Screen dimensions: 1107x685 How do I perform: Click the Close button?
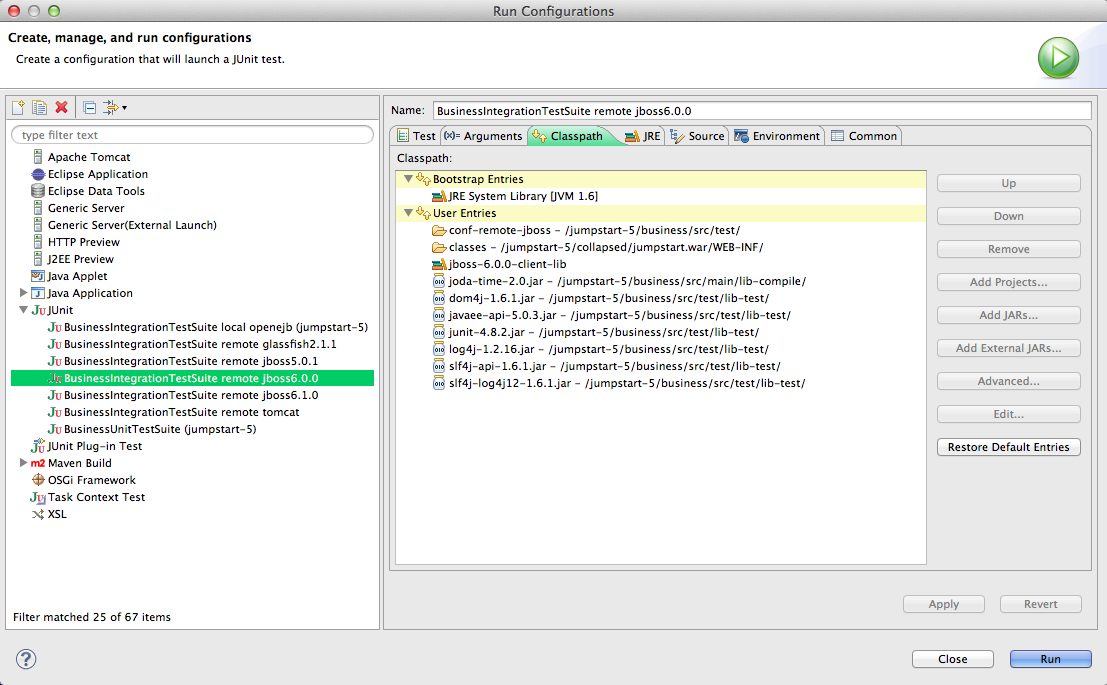click(x=952, y=659)
